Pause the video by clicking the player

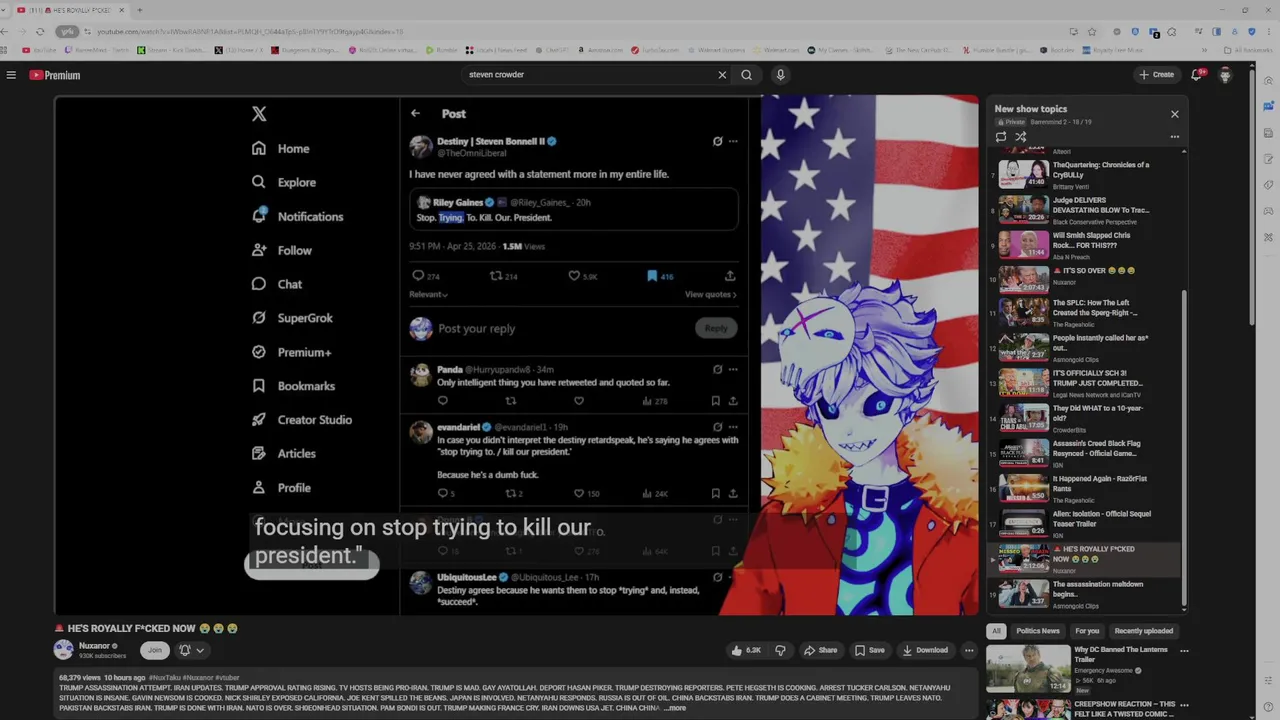coord(517,355)
